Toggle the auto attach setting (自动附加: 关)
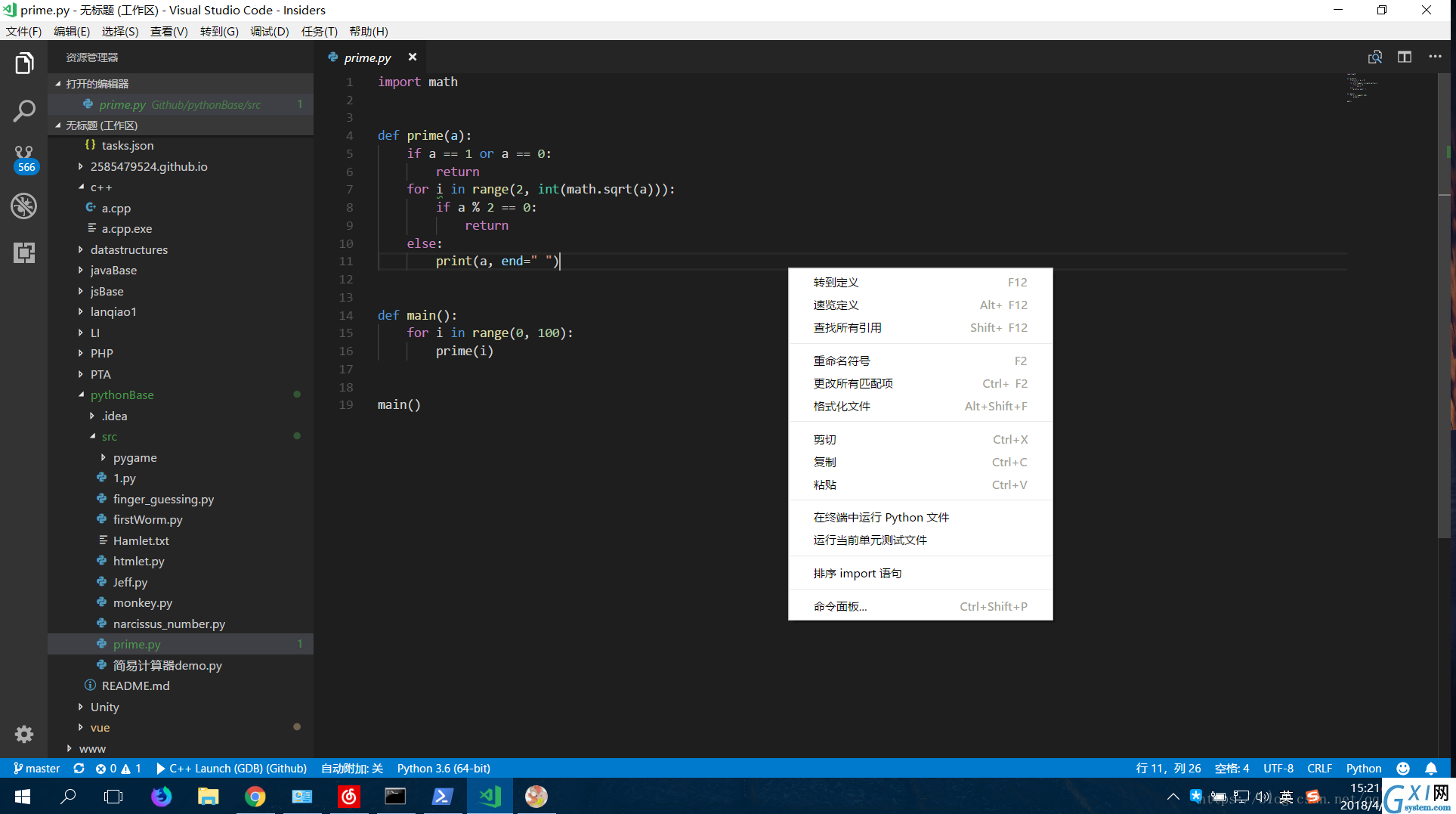 352,768
